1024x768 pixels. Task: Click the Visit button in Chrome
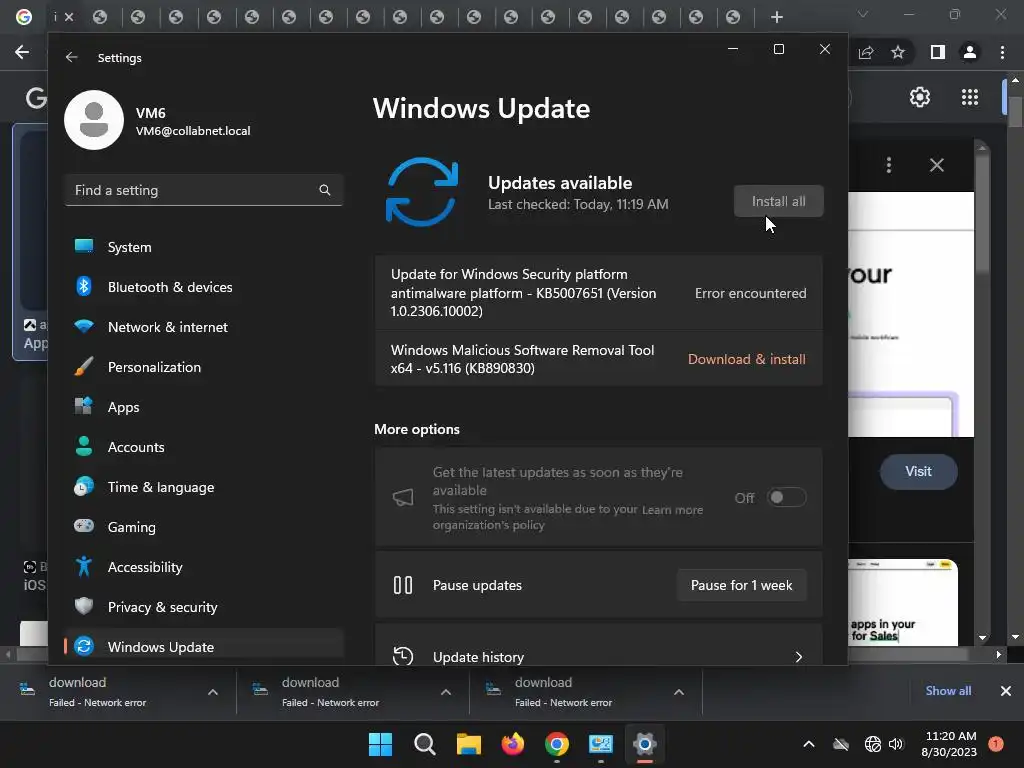tap(918, 472)
